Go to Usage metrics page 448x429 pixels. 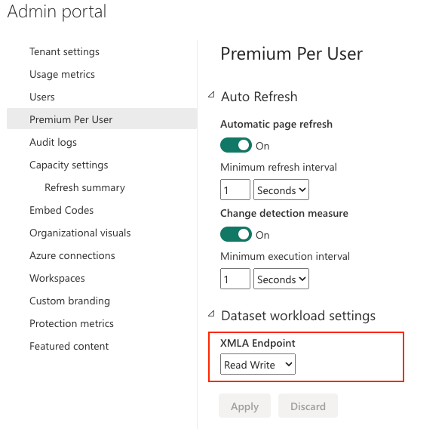(62, 74)
